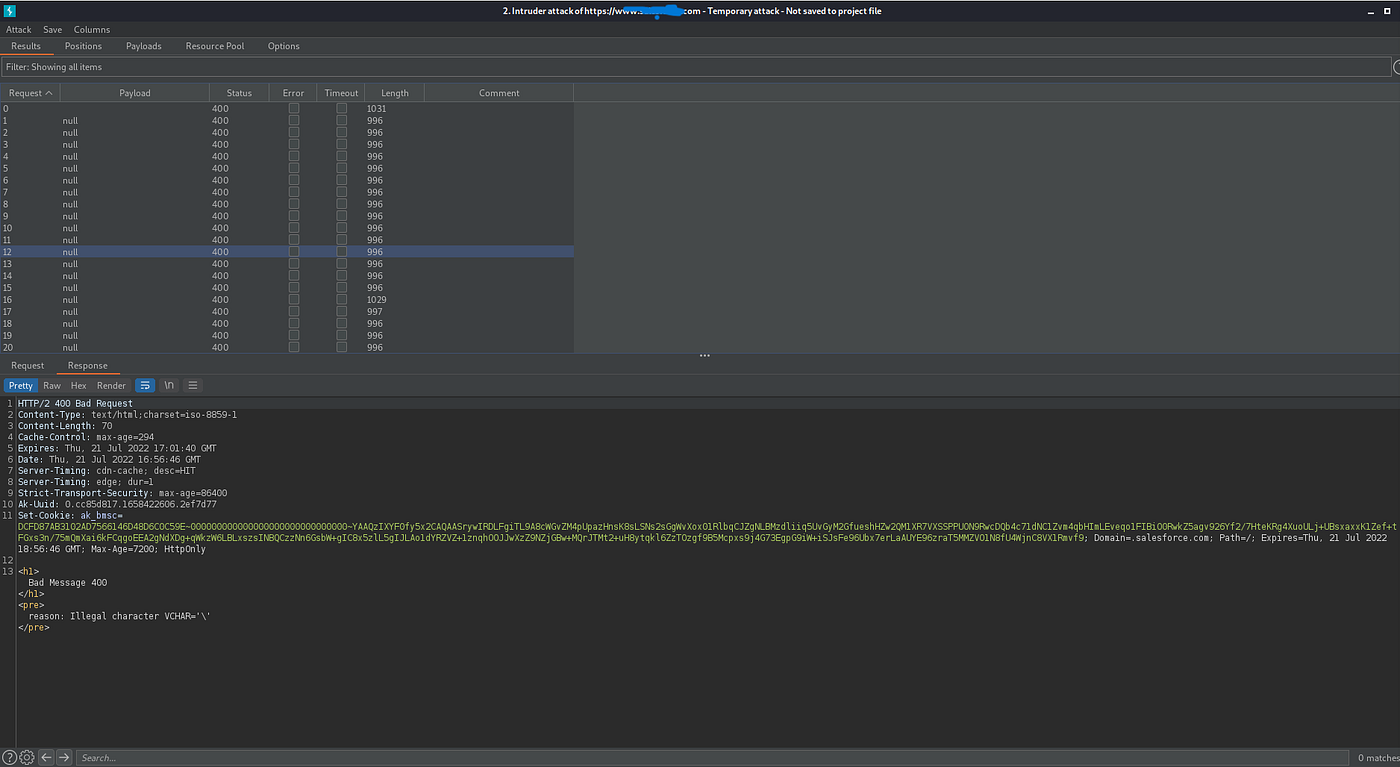
Task: Switch to the Request message tab
Action: click(28, 366)
